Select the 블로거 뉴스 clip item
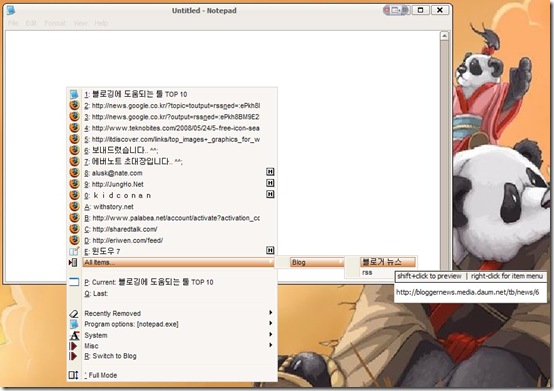Screen dimensions: 554x391 point(388,262)
